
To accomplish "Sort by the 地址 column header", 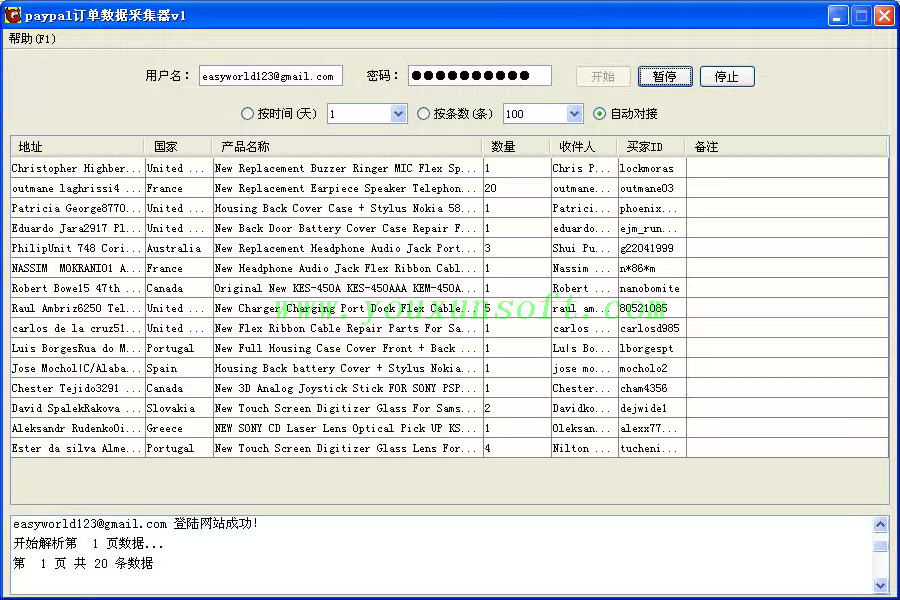I will 77,147.
